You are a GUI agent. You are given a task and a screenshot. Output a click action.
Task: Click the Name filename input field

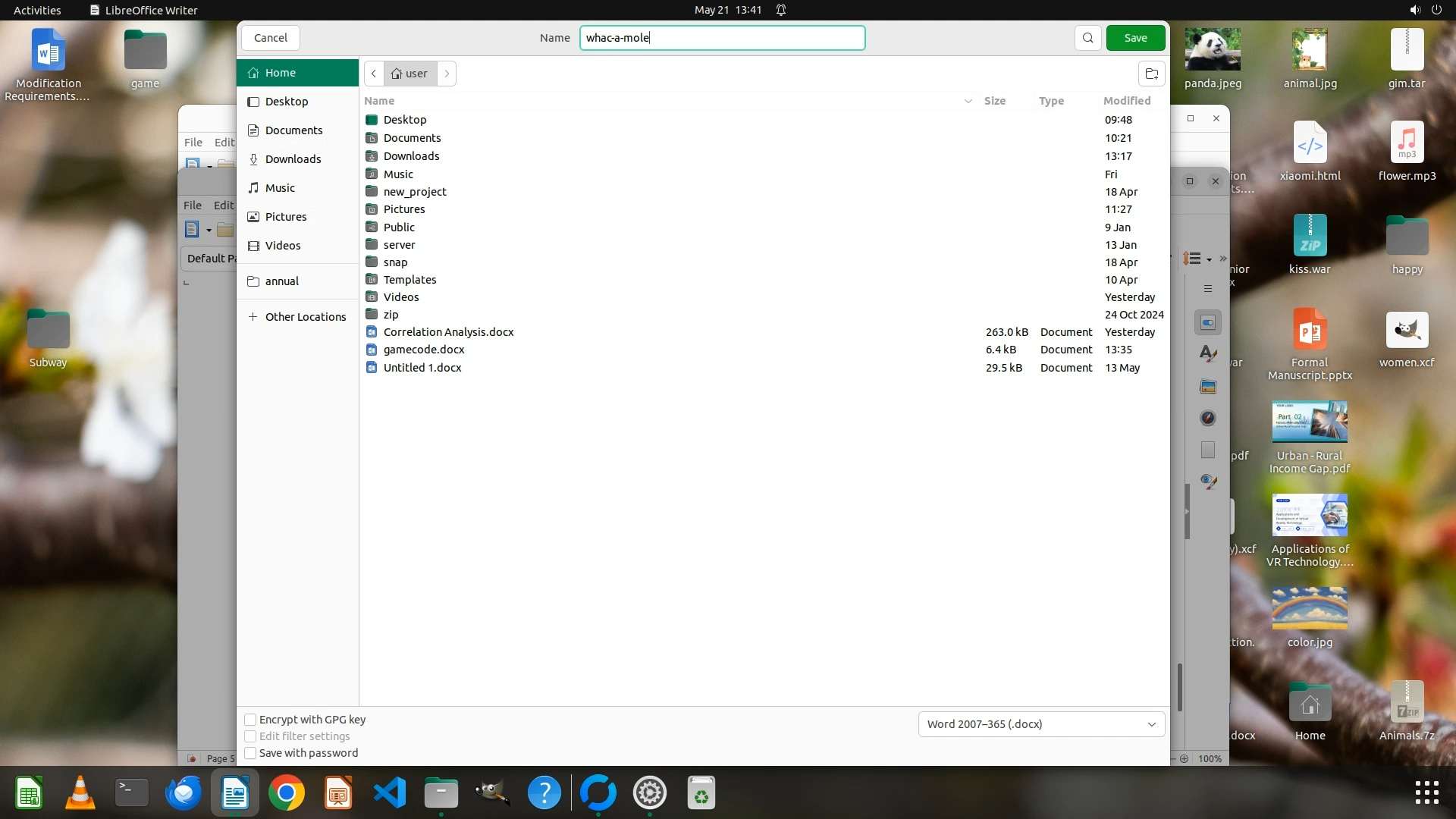coord(722,38)
